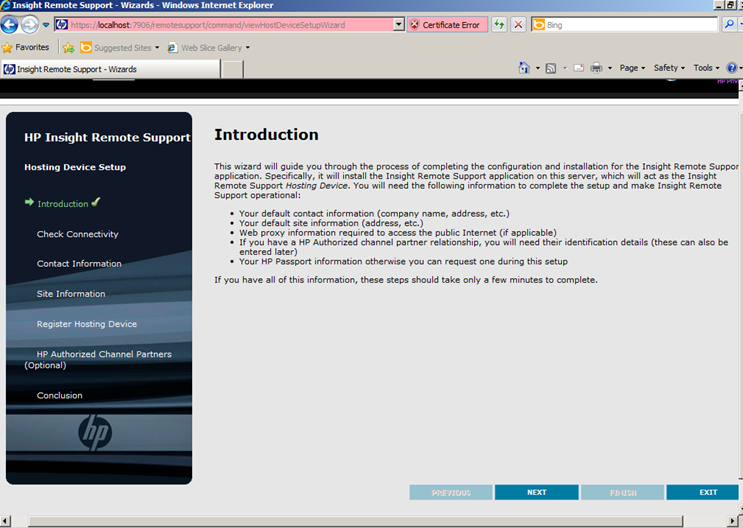Select the Register Hosting Device step
Viewport: 743px width, 528px height.
(87, 324)
